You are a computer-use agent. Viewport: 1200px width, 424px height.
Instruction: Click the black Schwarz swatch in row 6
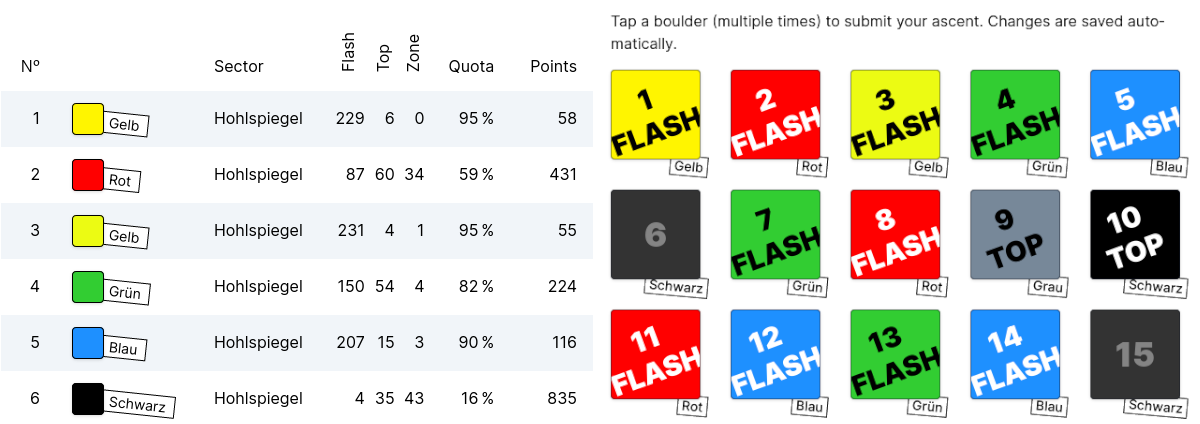click(88, 398)
